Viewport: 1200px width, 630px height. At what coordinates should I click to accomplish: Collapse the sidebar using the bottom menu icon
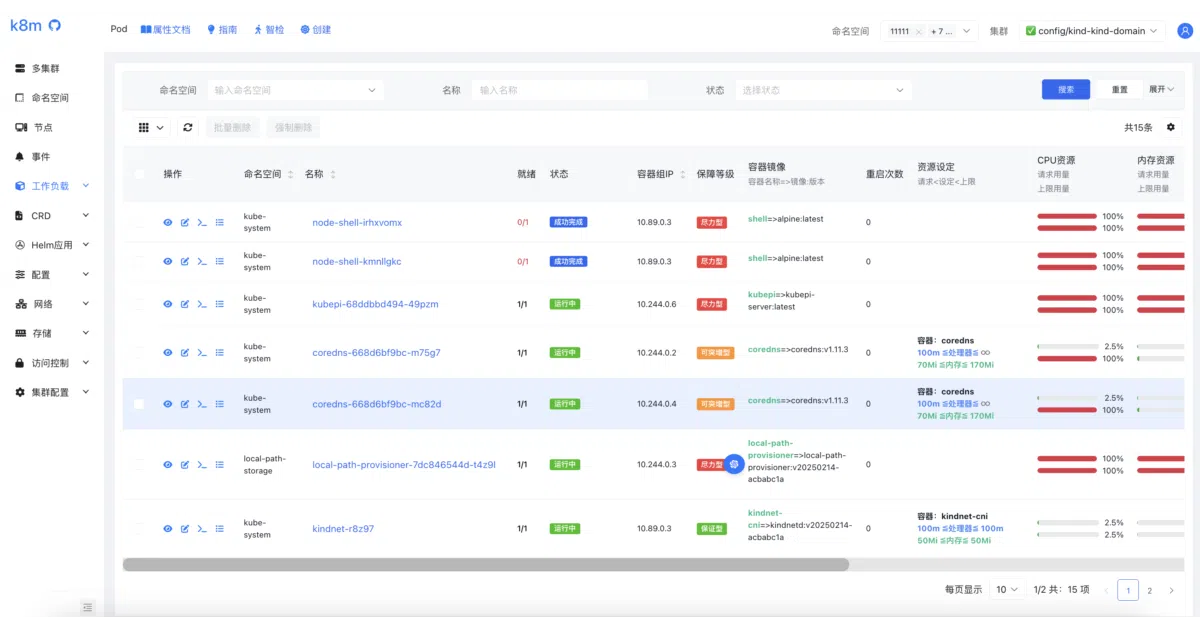(87, 607)
